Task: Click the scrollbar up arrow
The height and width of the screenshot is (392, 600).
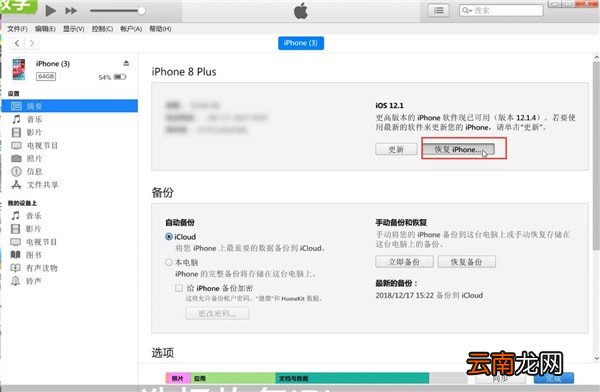Action: pos(597,58)
